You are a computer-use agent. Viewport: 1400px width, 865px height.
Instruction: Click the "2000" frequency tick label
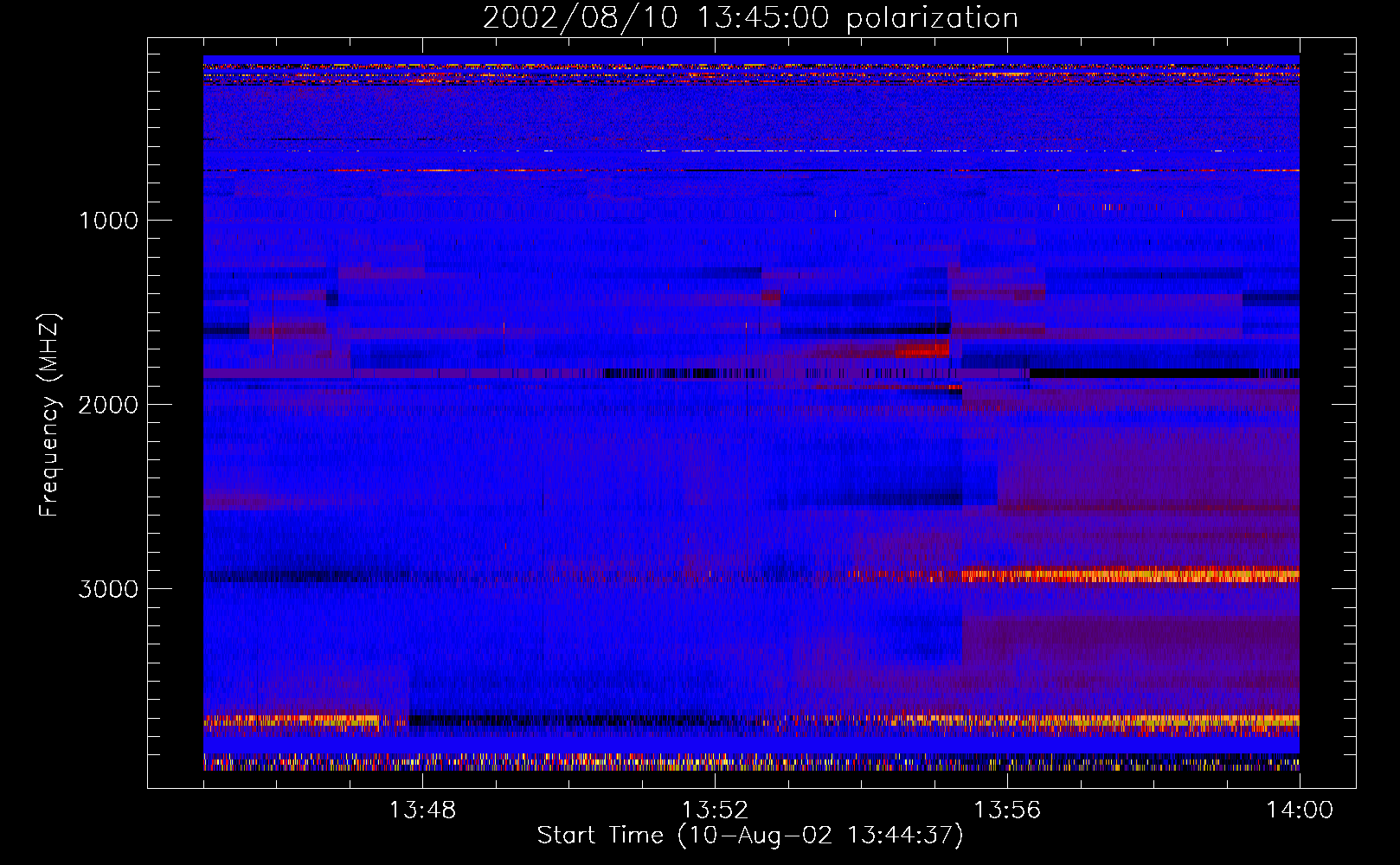108,405
